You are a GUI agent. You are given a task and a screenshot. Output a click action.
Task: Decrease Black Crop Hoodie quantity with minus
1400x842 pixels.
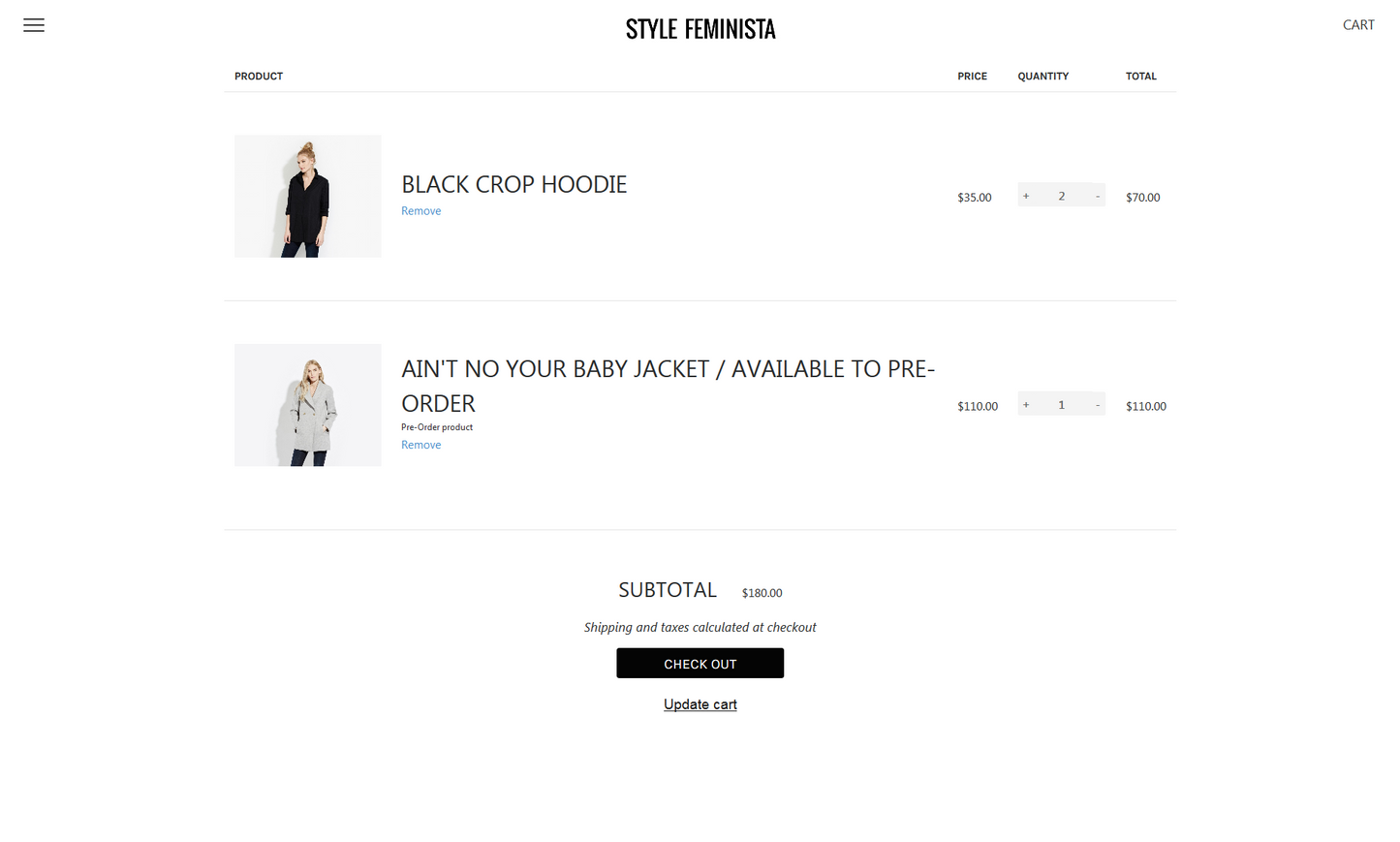[x=1097, y=196]
